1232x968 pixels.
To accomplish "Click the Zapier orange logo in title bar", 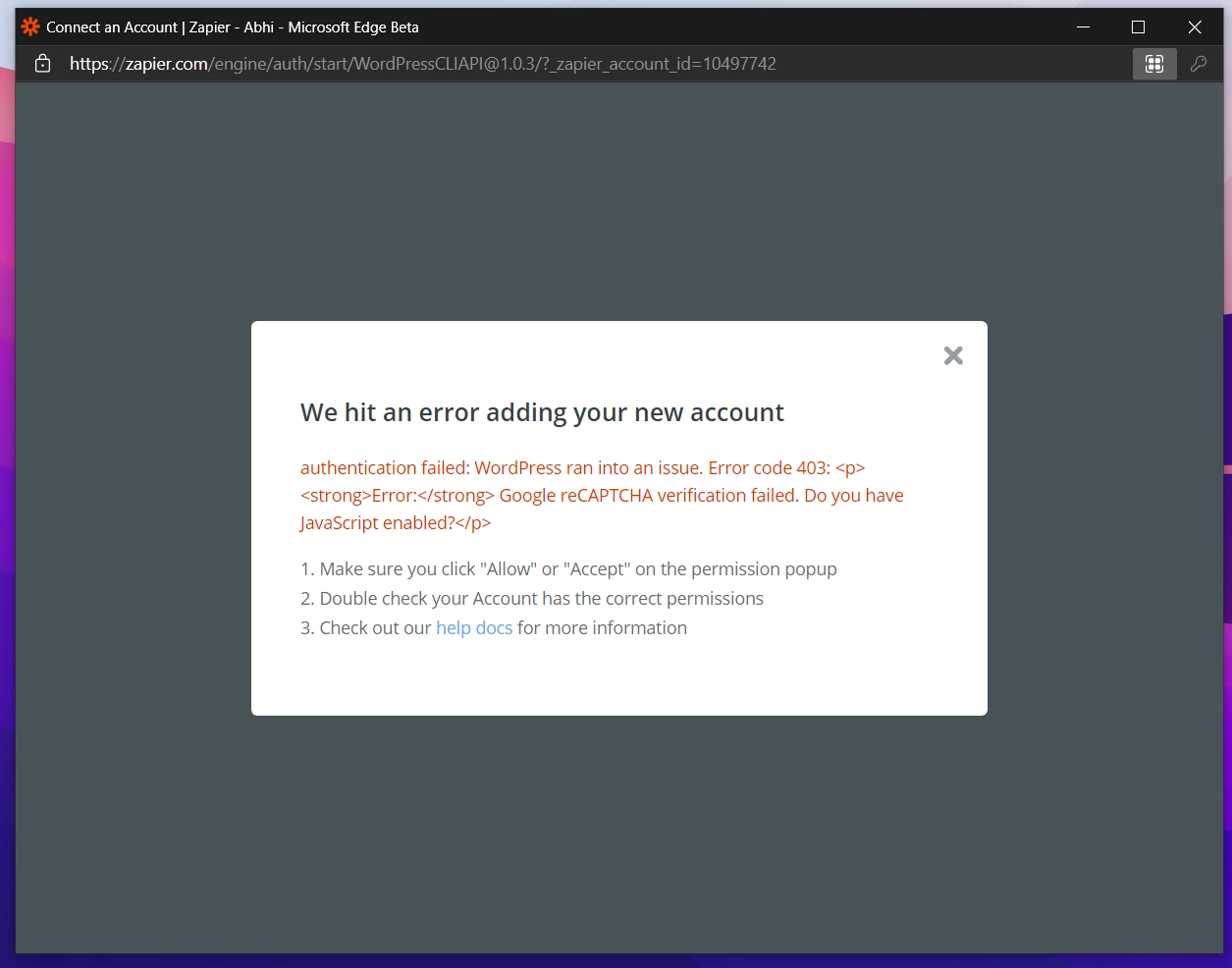I will pos(30,27).
